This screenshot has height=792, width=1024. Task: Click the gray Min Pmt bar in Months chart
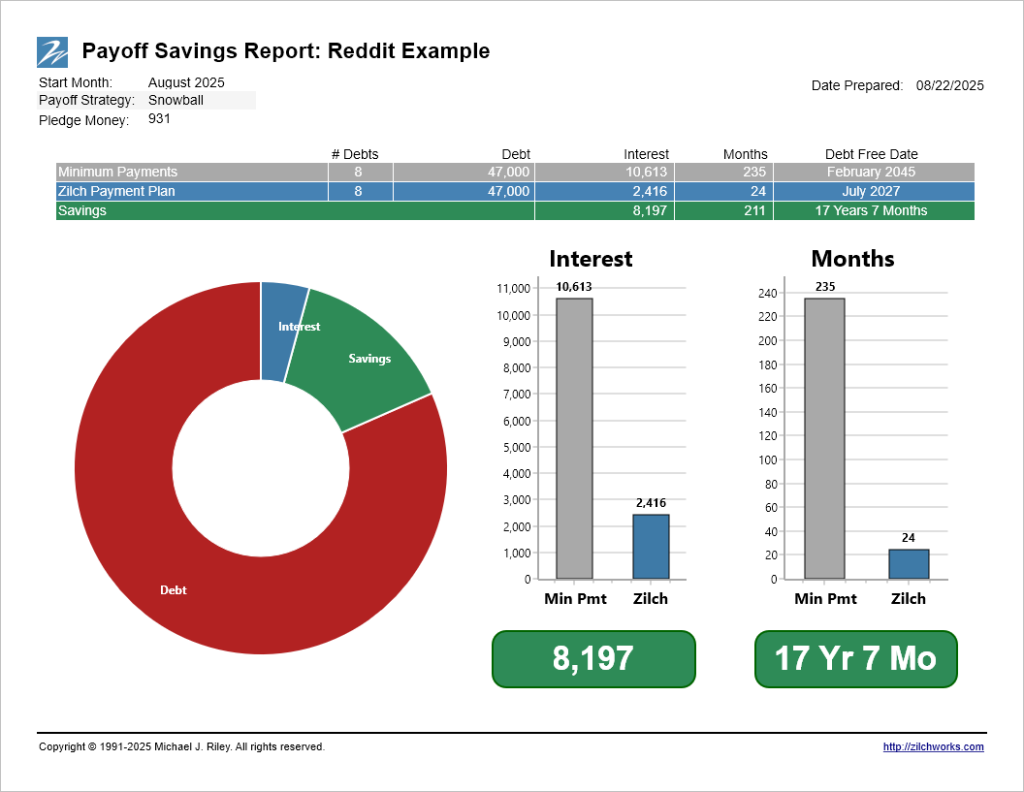point(824,438)
